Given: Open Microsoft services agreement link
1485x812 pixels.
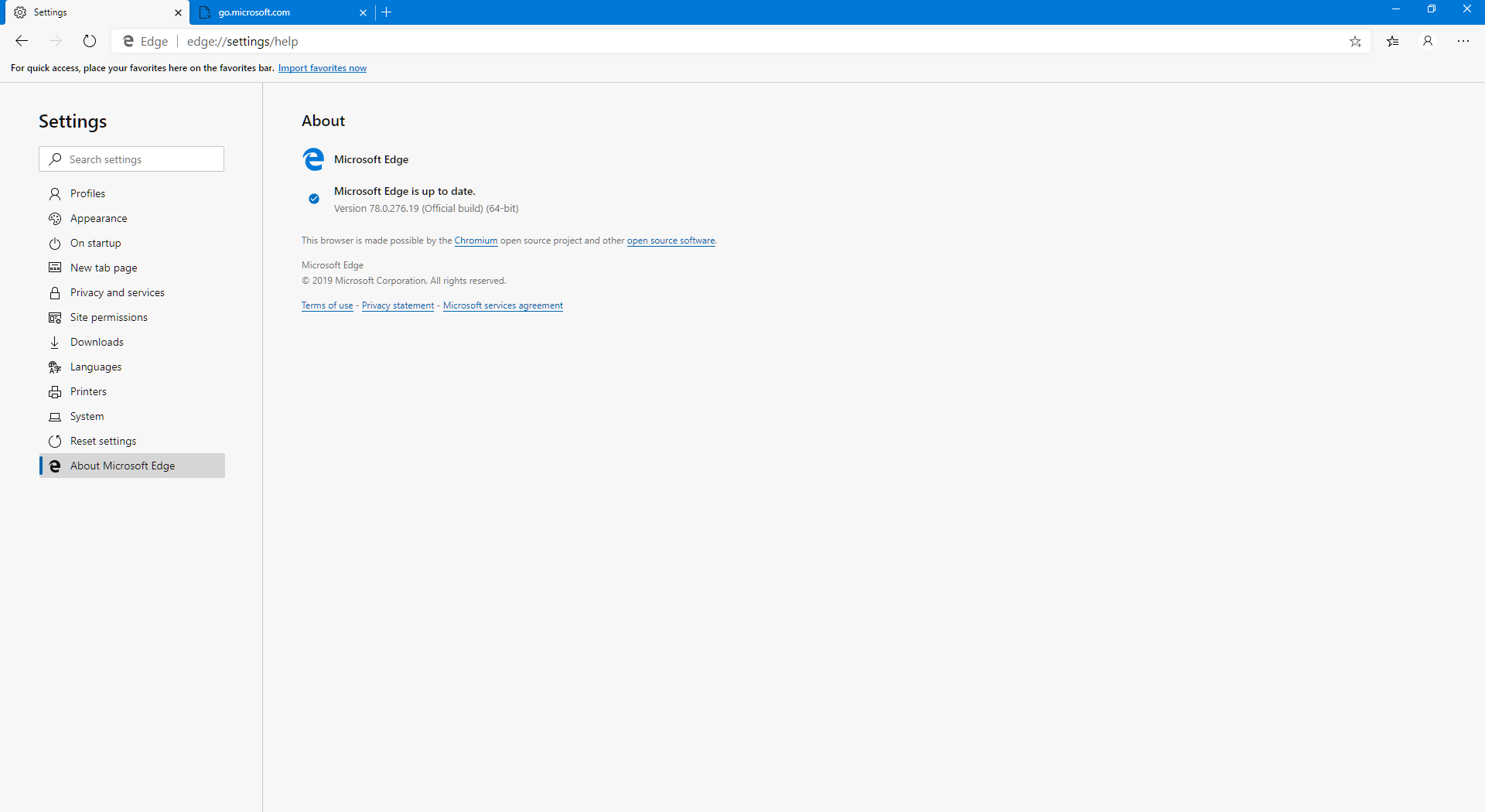Looking at the screenshot, I should pos(503,305).
